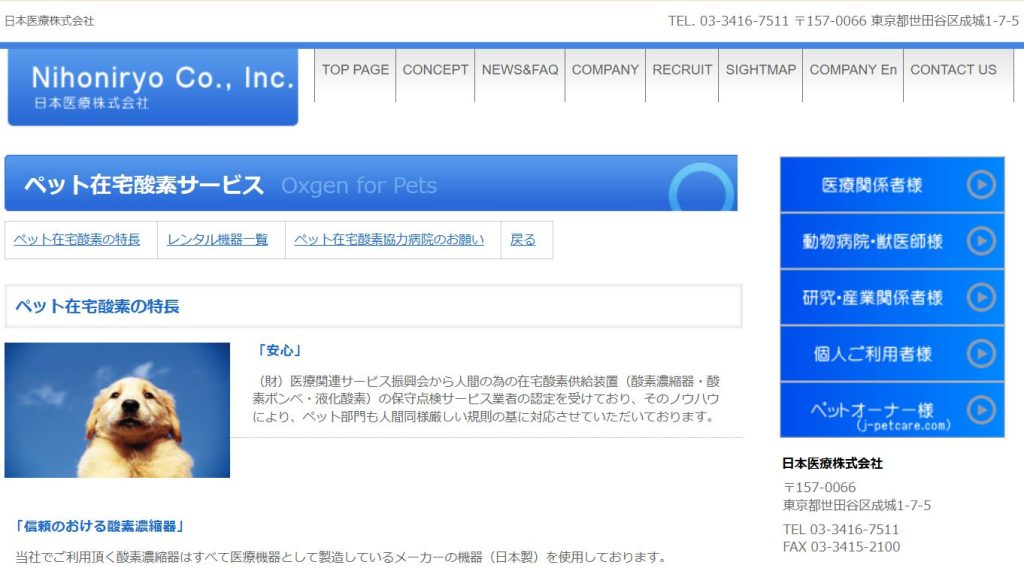
Task: Click the play arrow icon beside ペットオーナー様
Action: coord(981,410)
